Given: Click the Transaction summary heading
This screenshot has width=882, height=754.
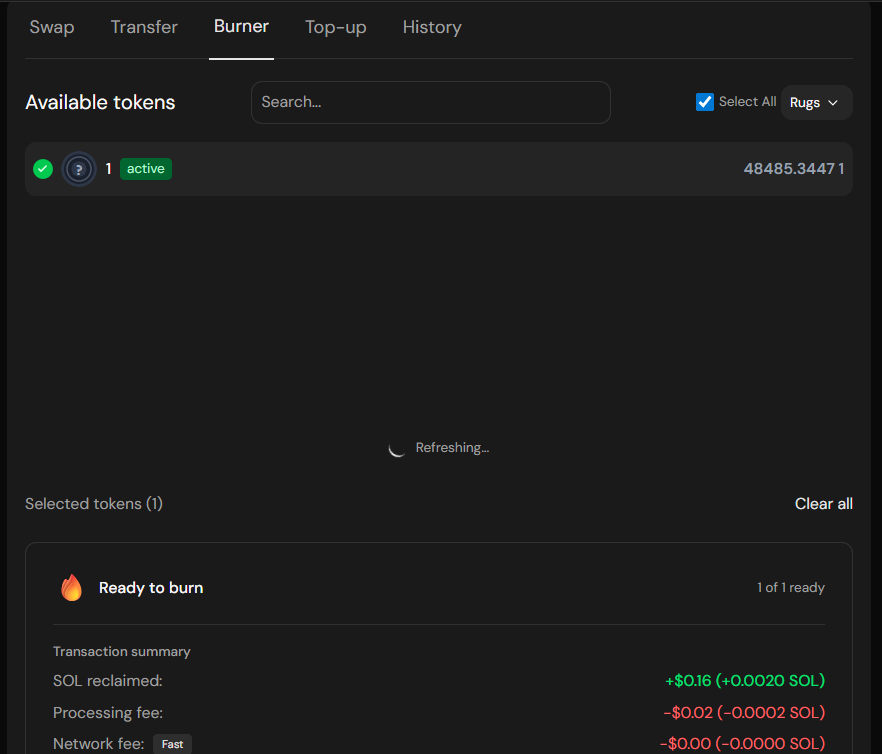Looking at the screenshot, I should click(x=122, y=652).
